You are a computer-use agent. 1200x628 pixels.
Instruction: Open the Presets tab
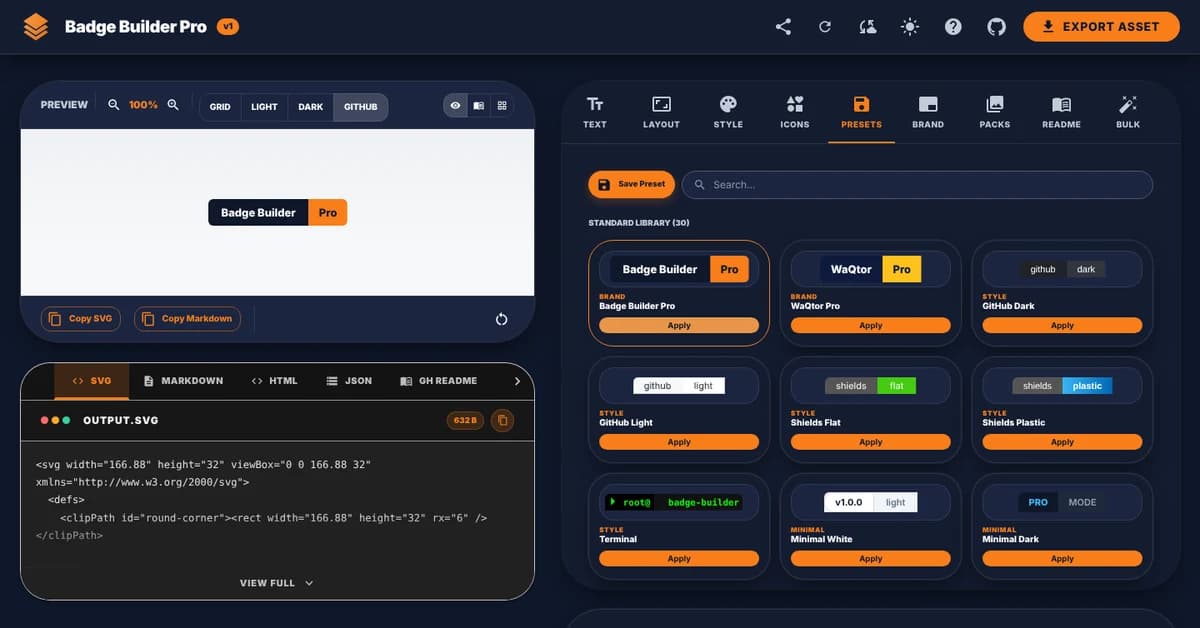tap(861, 112)
